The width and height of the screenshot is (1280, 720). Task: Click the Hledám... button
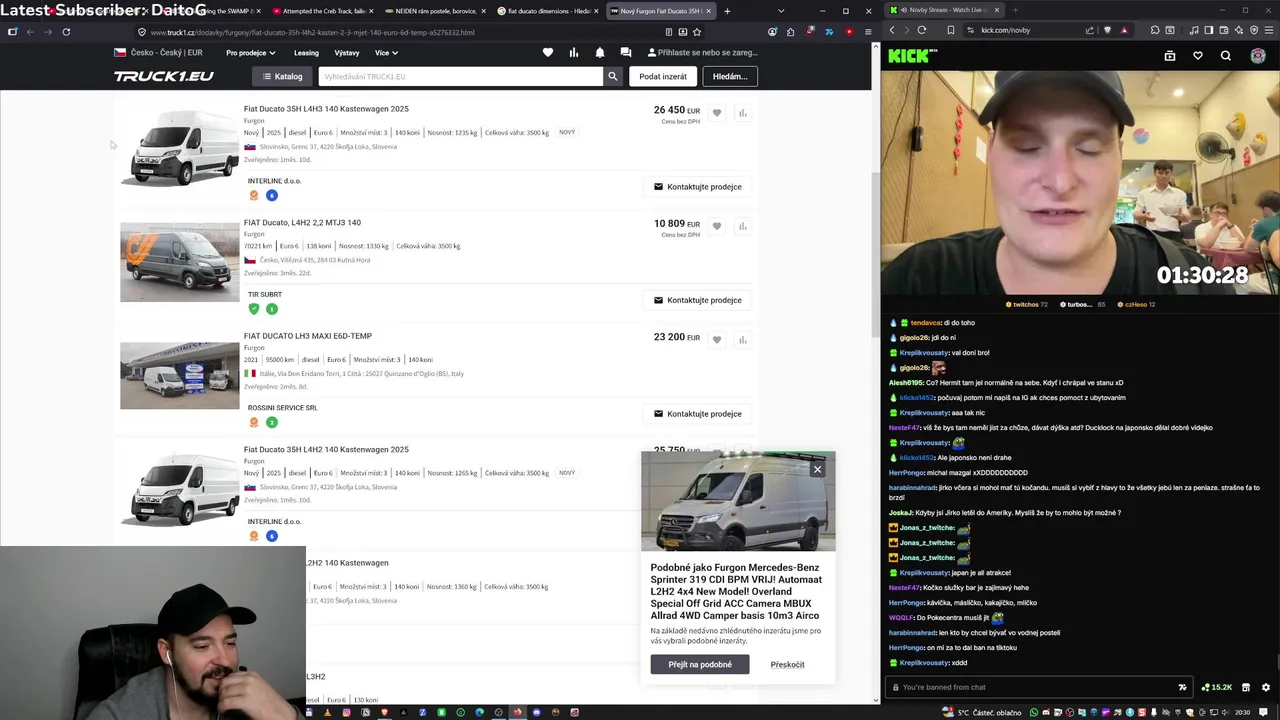tap(730, 76)
